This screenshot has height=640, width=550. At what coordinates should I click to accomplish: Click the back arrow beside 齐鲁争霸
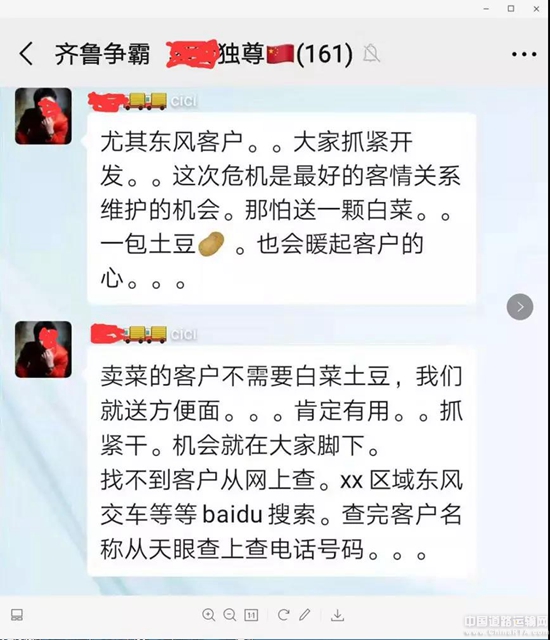26,53
